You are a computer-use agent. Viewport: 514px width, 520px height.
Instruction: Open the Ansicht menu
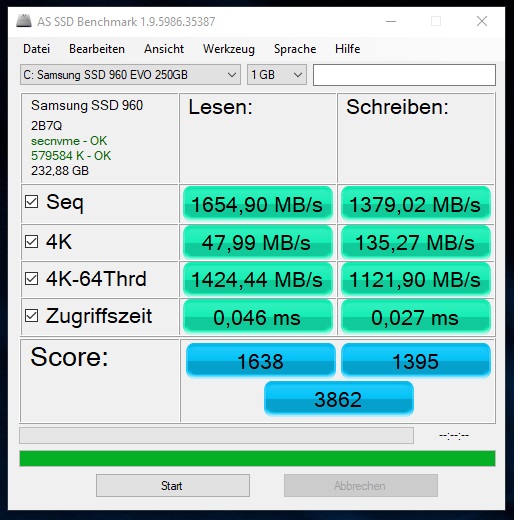(164, 49)
